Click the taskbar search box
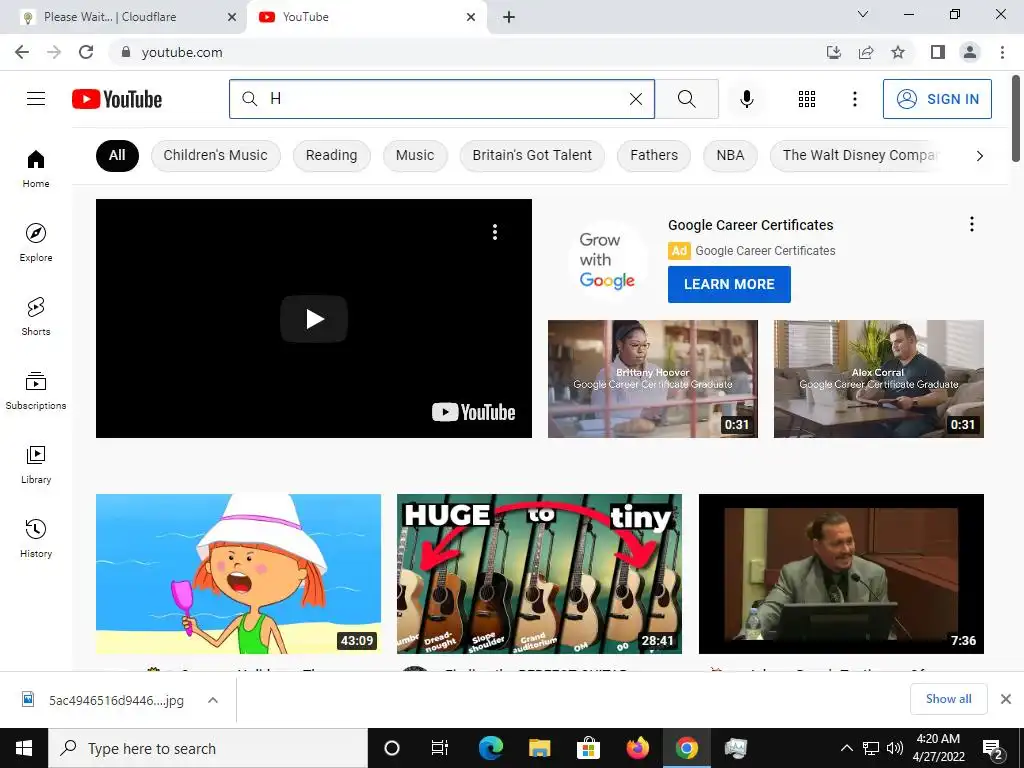 click(x=208, y=748)
